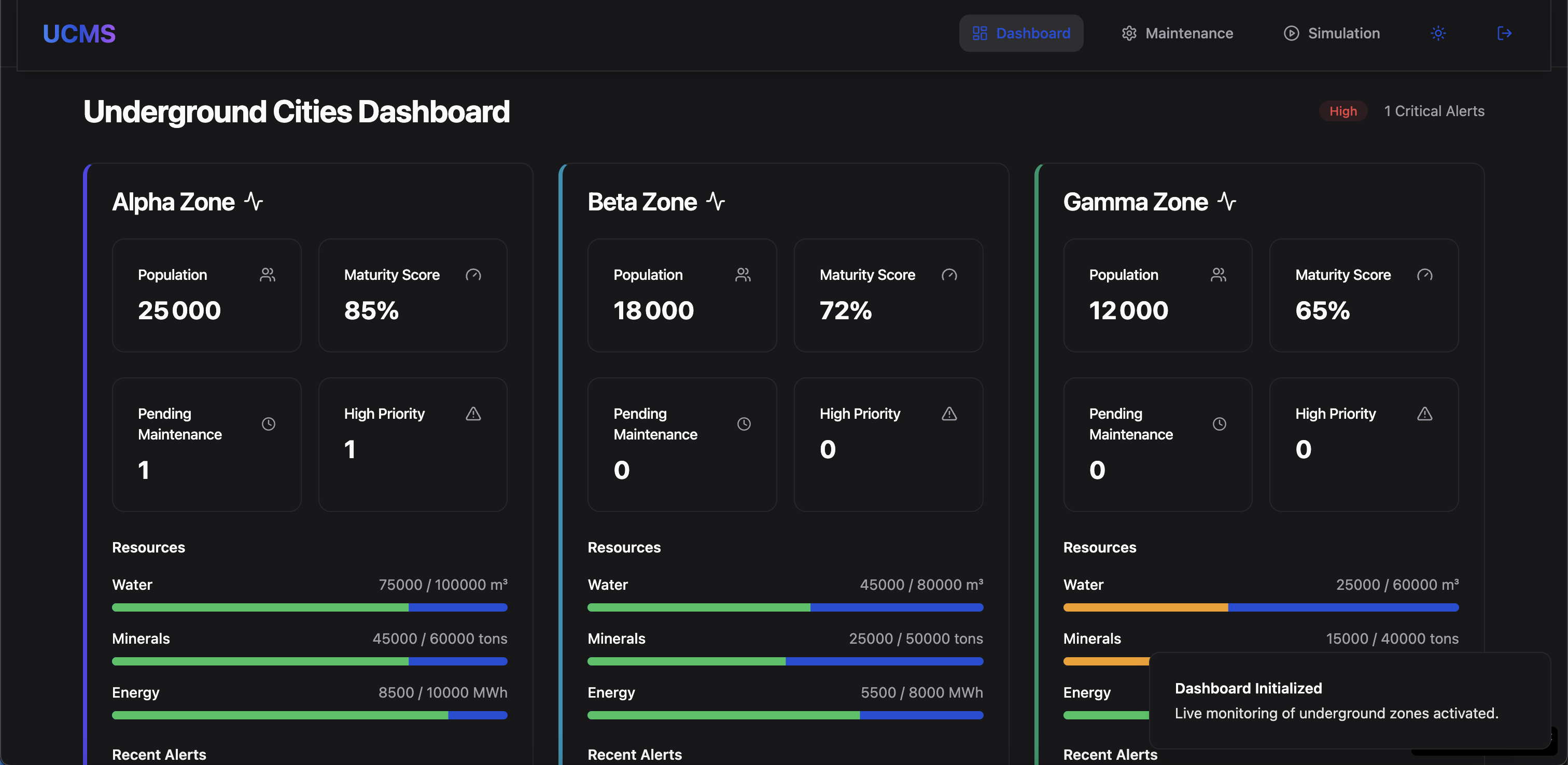Viewport: 1568px width, 765px height.
Task: Go to the Simulation page
Action: tap(1331, 34)
